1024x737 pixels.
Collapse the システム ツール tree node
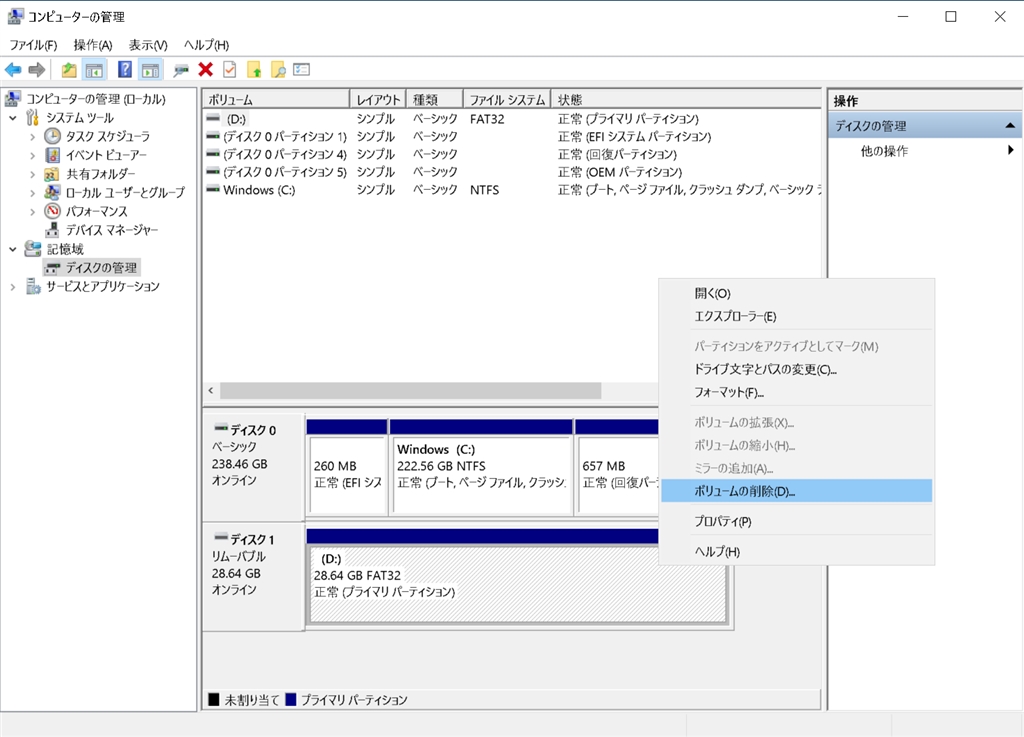[x=13, y=118]
